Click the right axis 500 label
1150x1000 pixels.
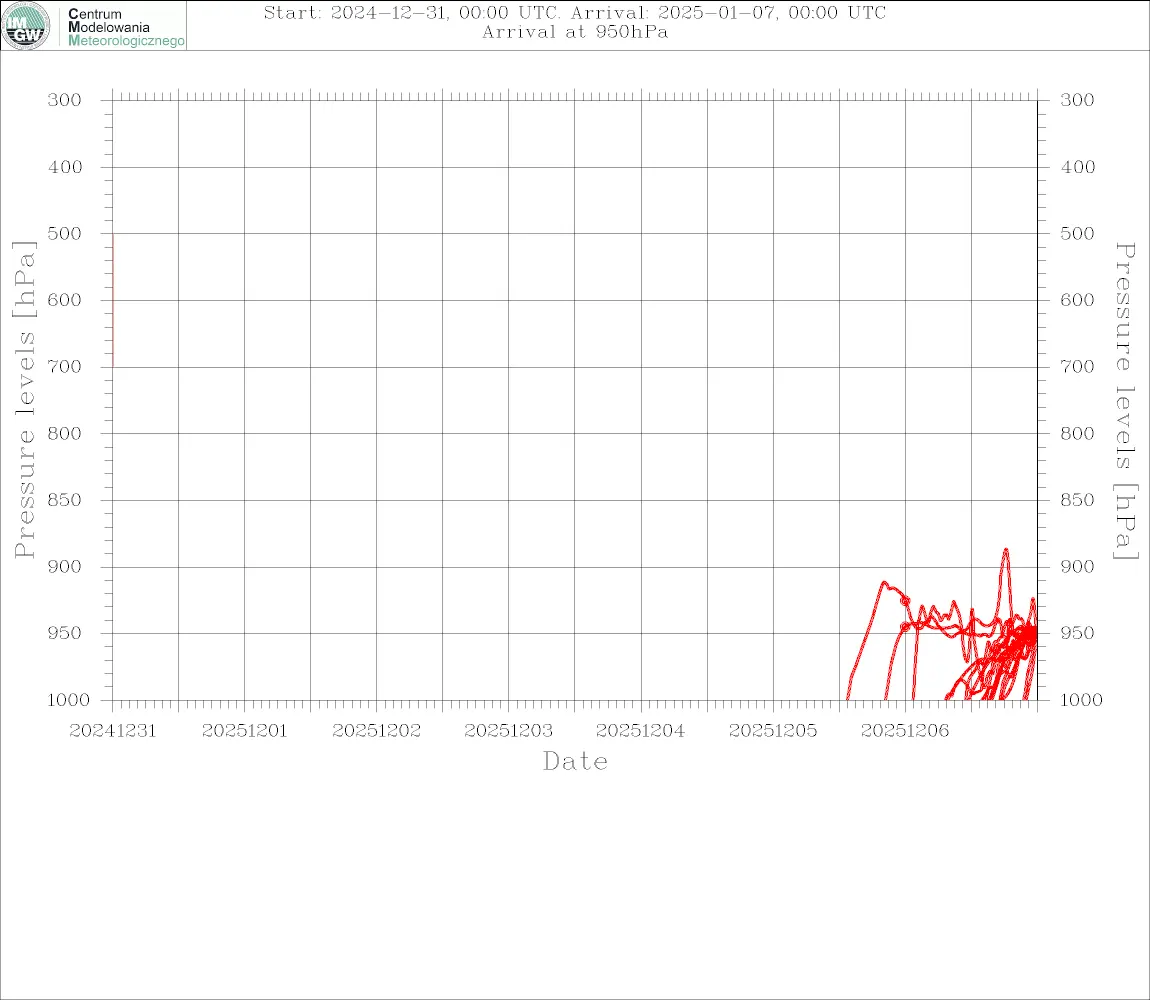1077,233
